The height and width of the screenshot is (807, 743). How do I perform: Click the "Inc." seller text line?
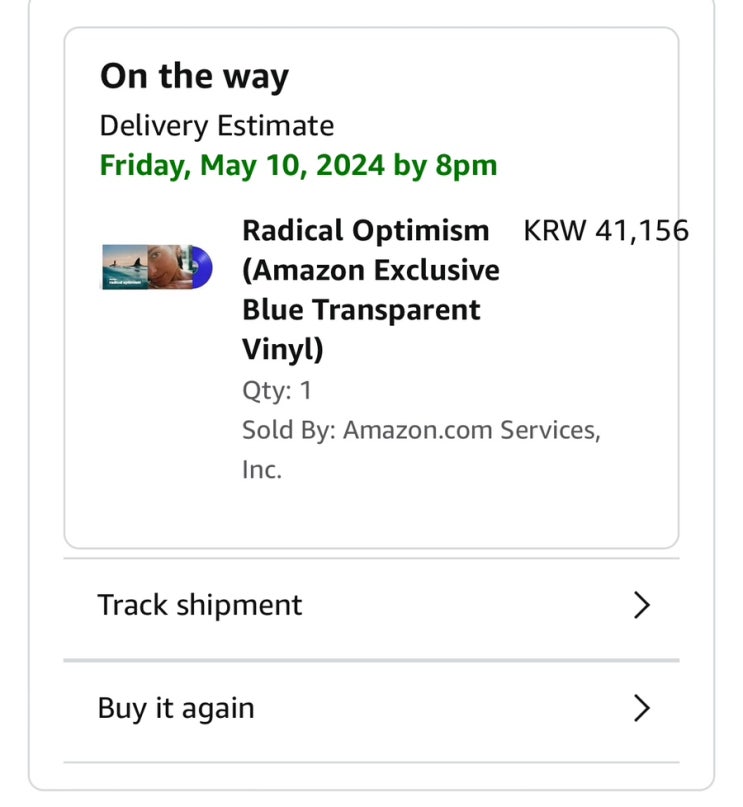point(262,469)
